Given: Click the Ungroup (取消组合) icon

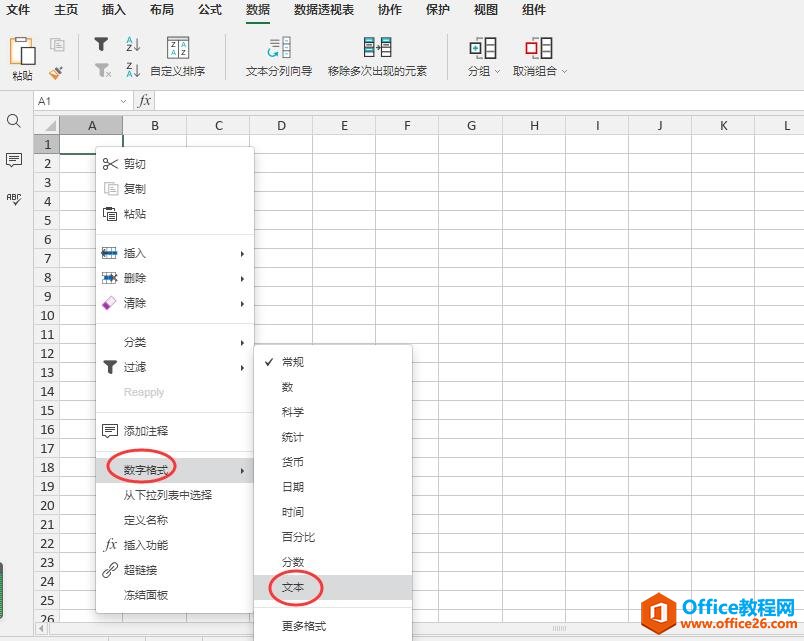Looking at the screenshot, I should click(539, 48).
